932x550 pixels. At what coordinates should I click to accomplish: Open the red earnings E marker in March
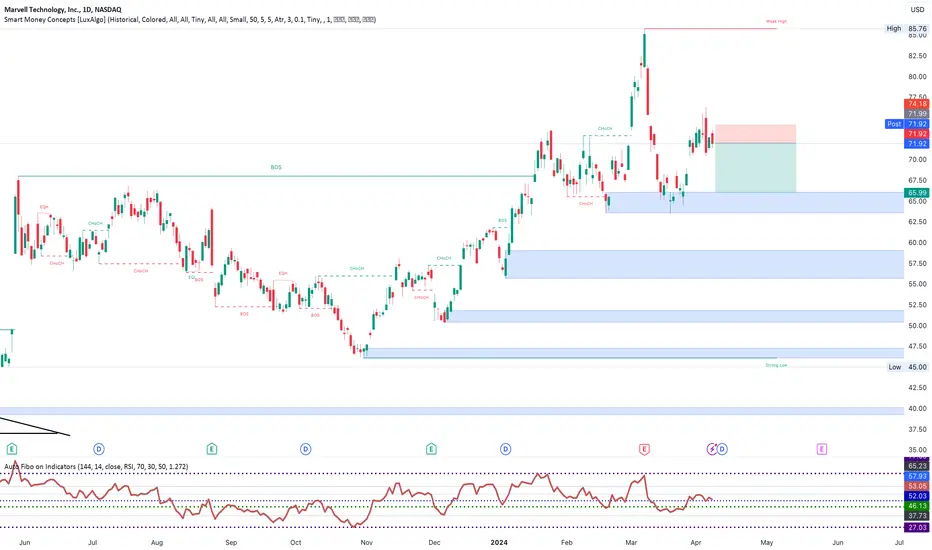(644, 449)
